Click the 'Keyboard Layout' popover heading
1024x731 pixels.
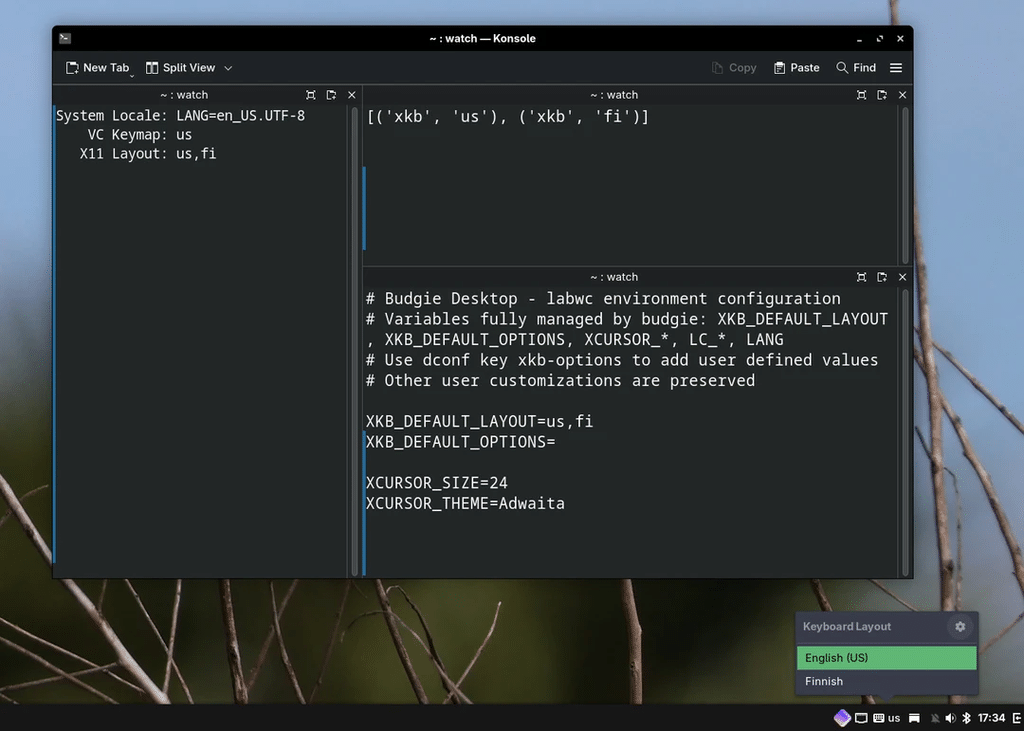[846, 626]
